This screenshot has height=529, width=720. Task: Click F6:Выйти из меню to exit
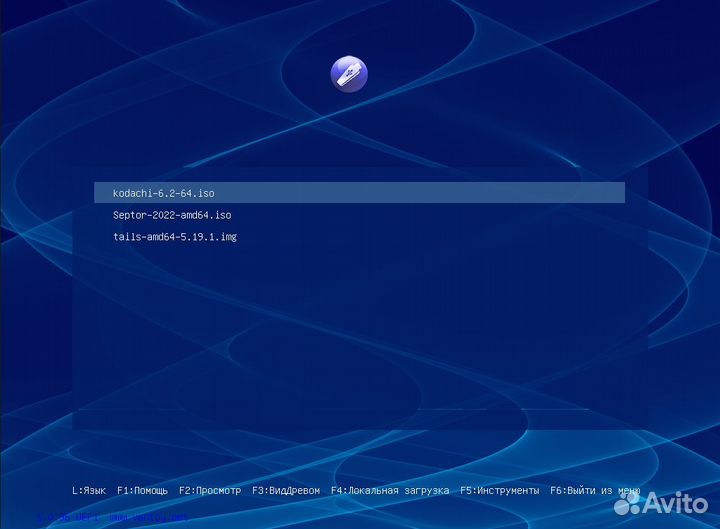click(x=595, y=490)
